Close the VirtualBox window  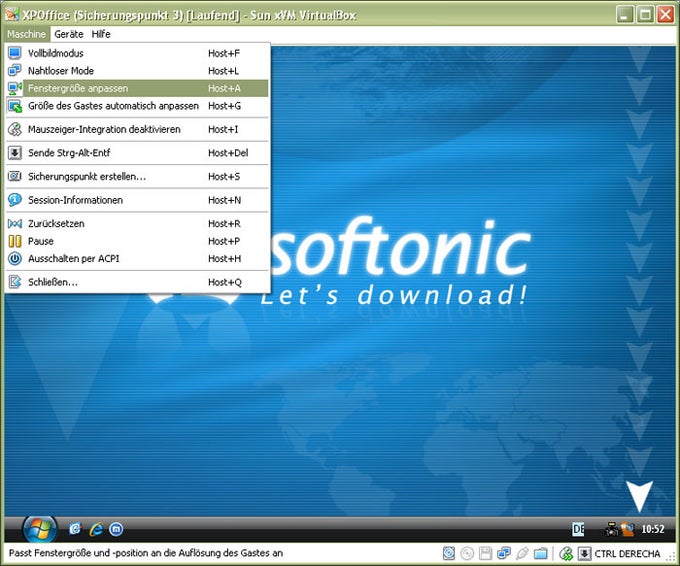tap(665, 14)
